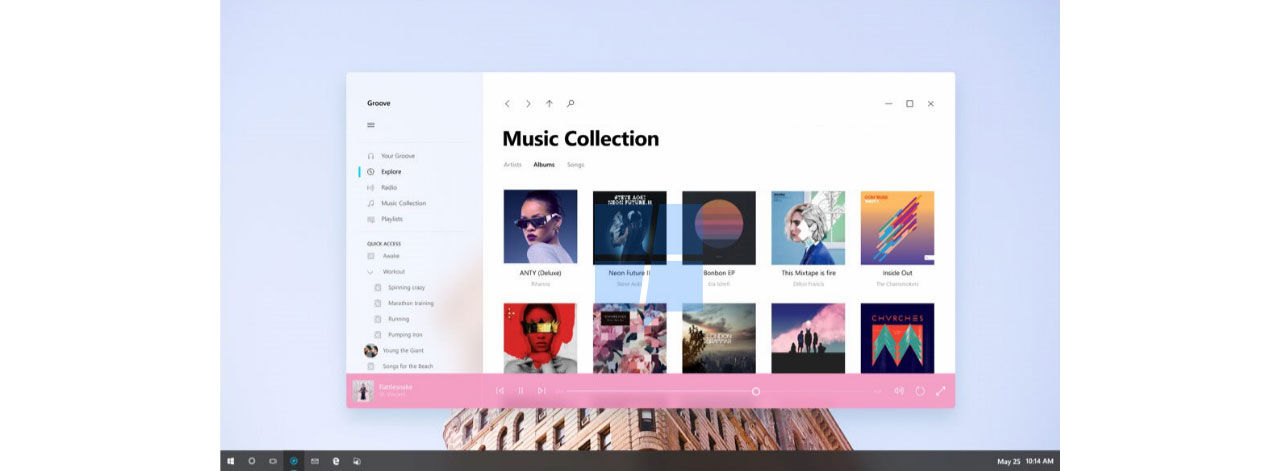Open Cortana circle on the taskbar

click(251, 461)
